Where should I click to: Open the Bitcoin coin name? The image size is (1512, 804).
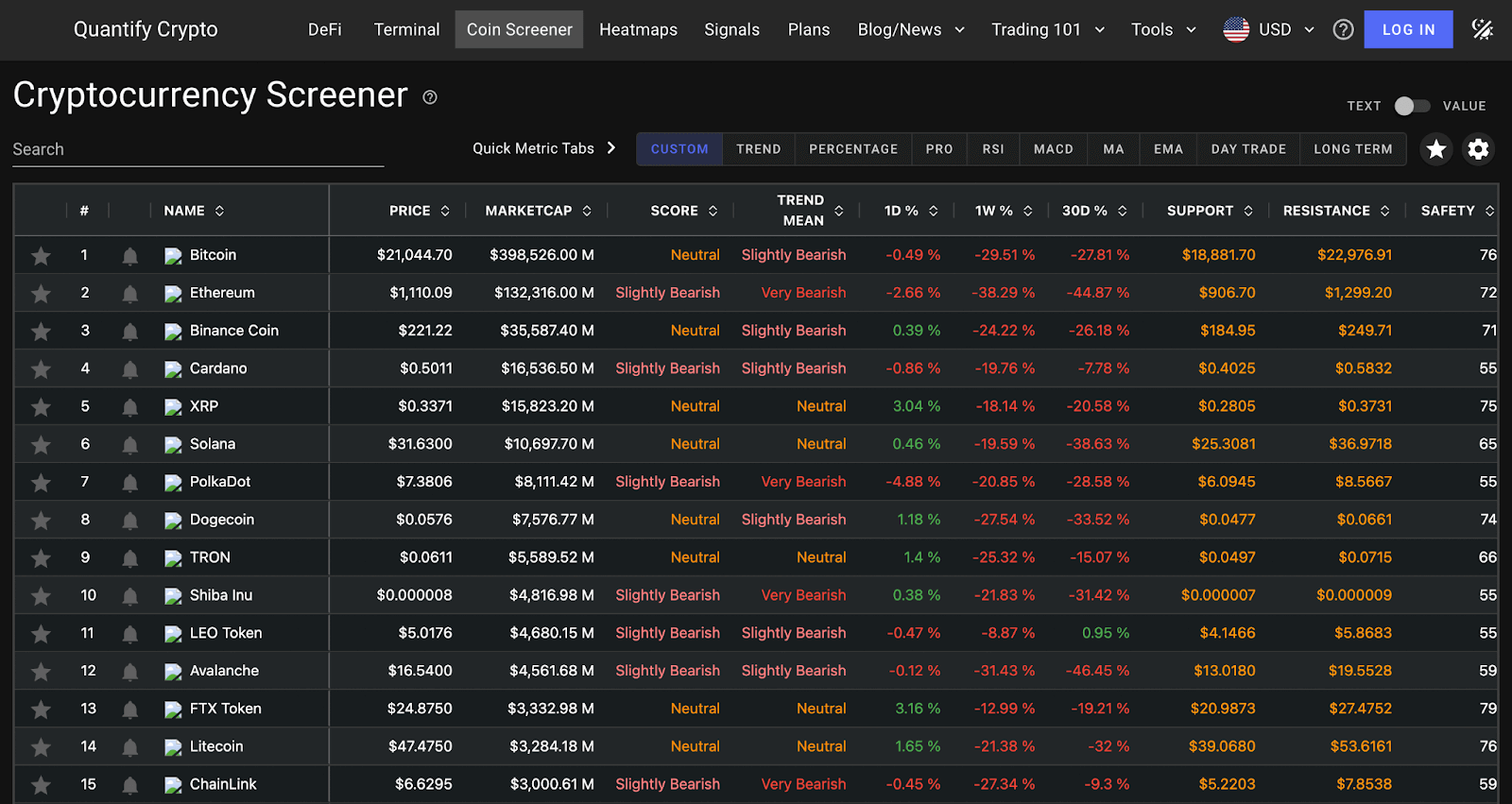[x=213, y=255]
